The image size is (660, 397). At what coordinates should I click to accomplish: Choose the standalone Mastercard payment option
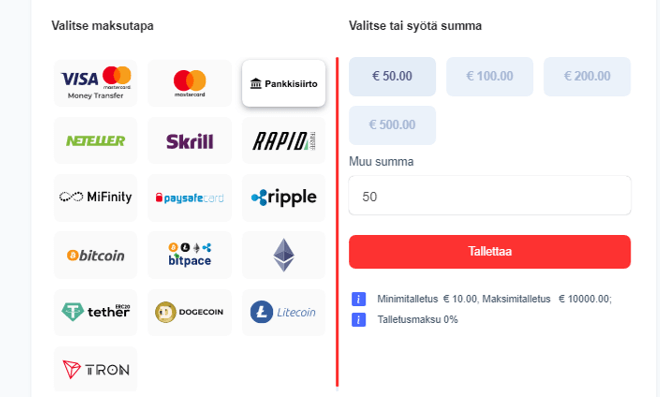click(189, 83)
